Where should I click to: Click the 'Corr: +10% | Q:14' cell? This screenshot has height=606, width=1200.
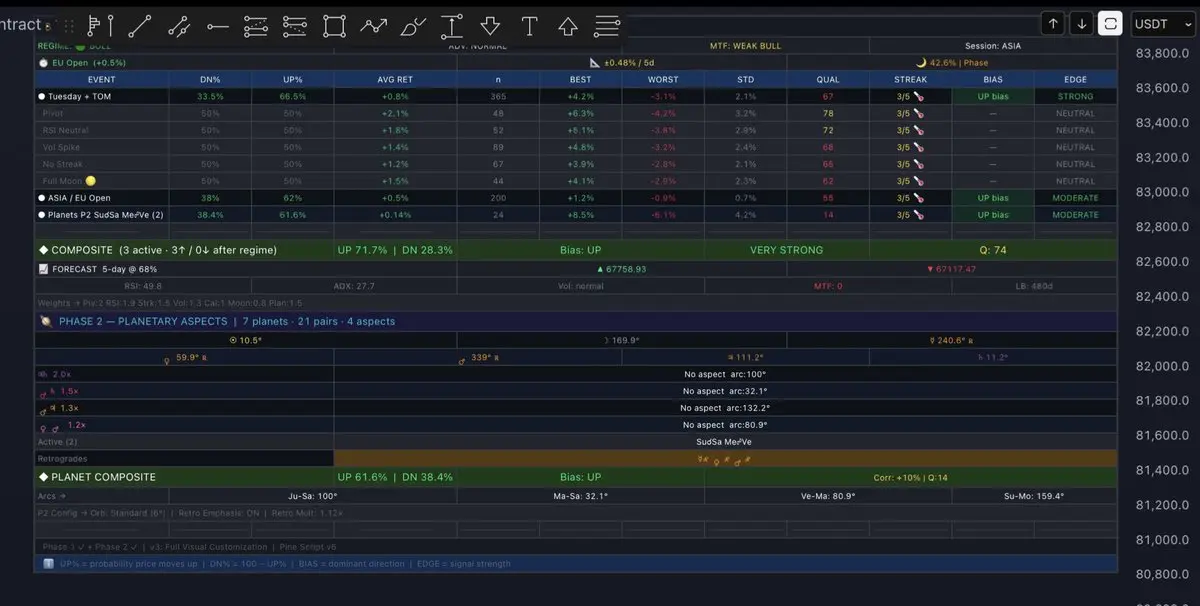click(910, 477)
